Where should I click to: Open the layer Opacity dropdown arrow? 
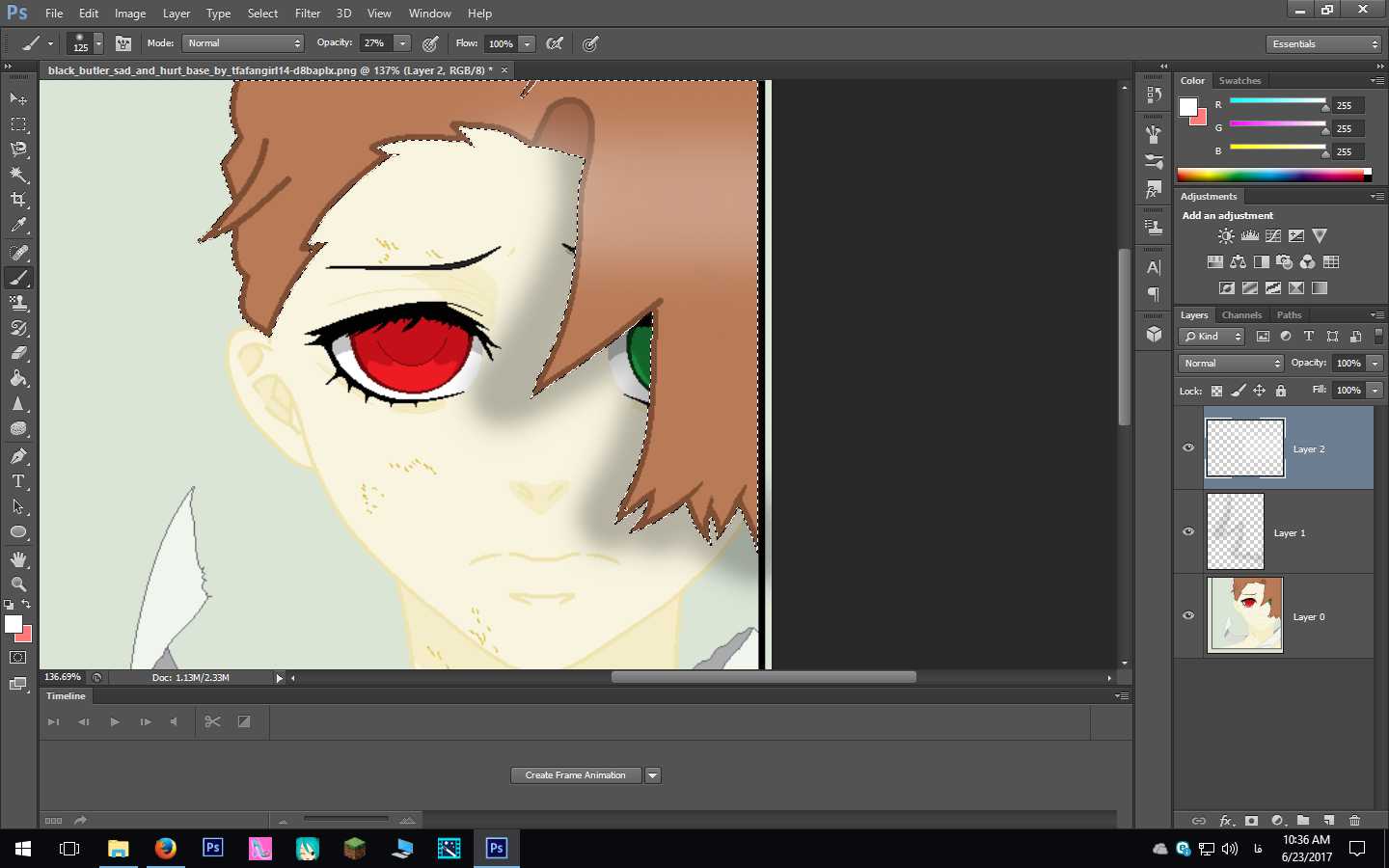(1375, 364)
